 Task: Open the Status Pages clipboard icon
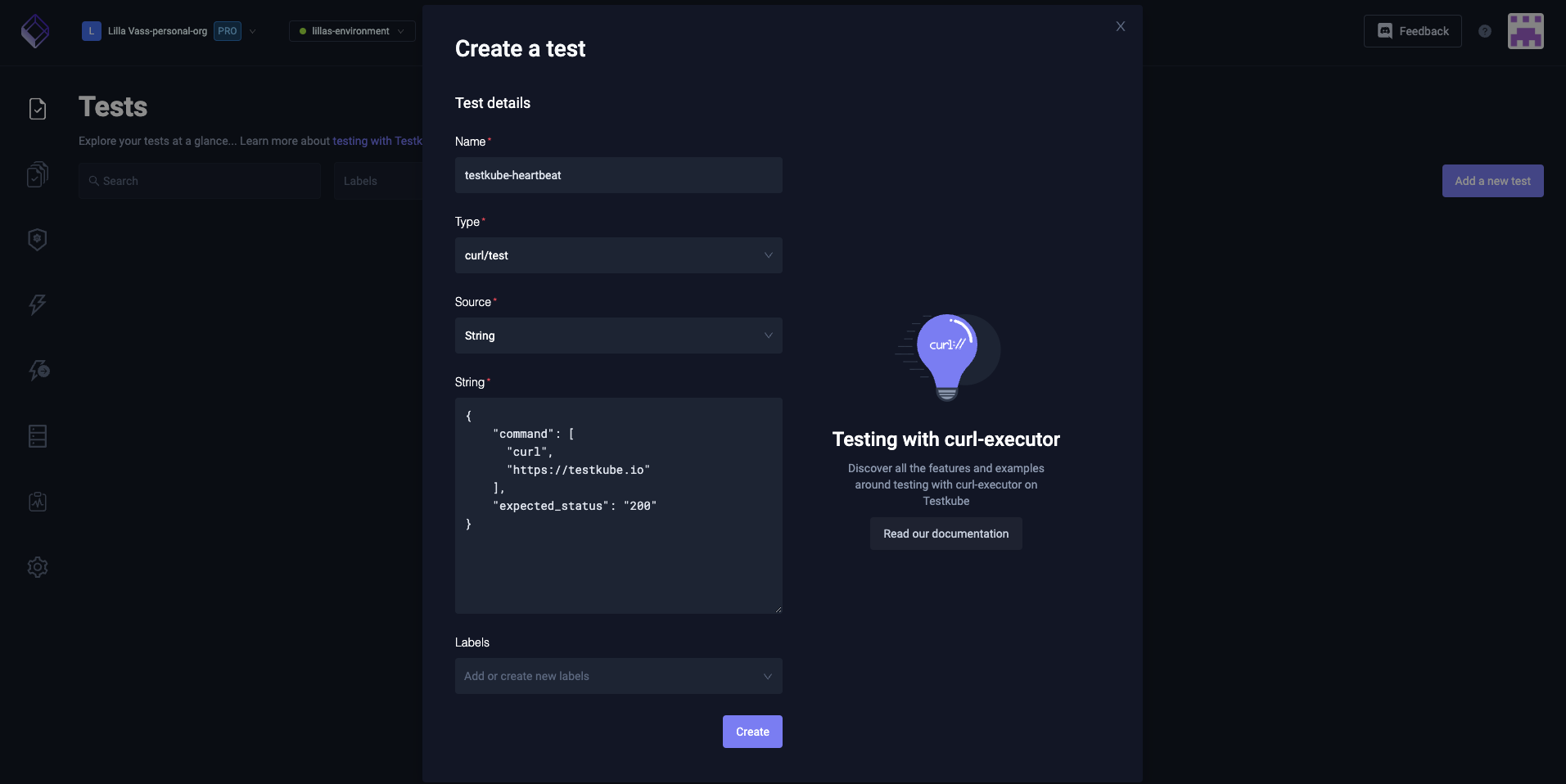click(37, 502)
